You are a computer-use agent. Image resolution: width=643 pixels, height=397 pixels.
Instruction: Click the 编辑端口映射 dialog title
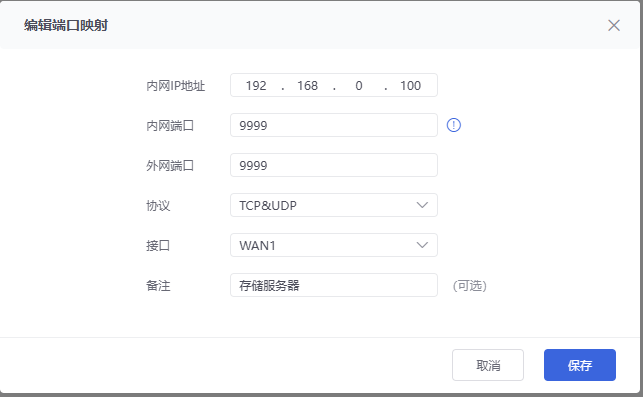click(66, 25)
